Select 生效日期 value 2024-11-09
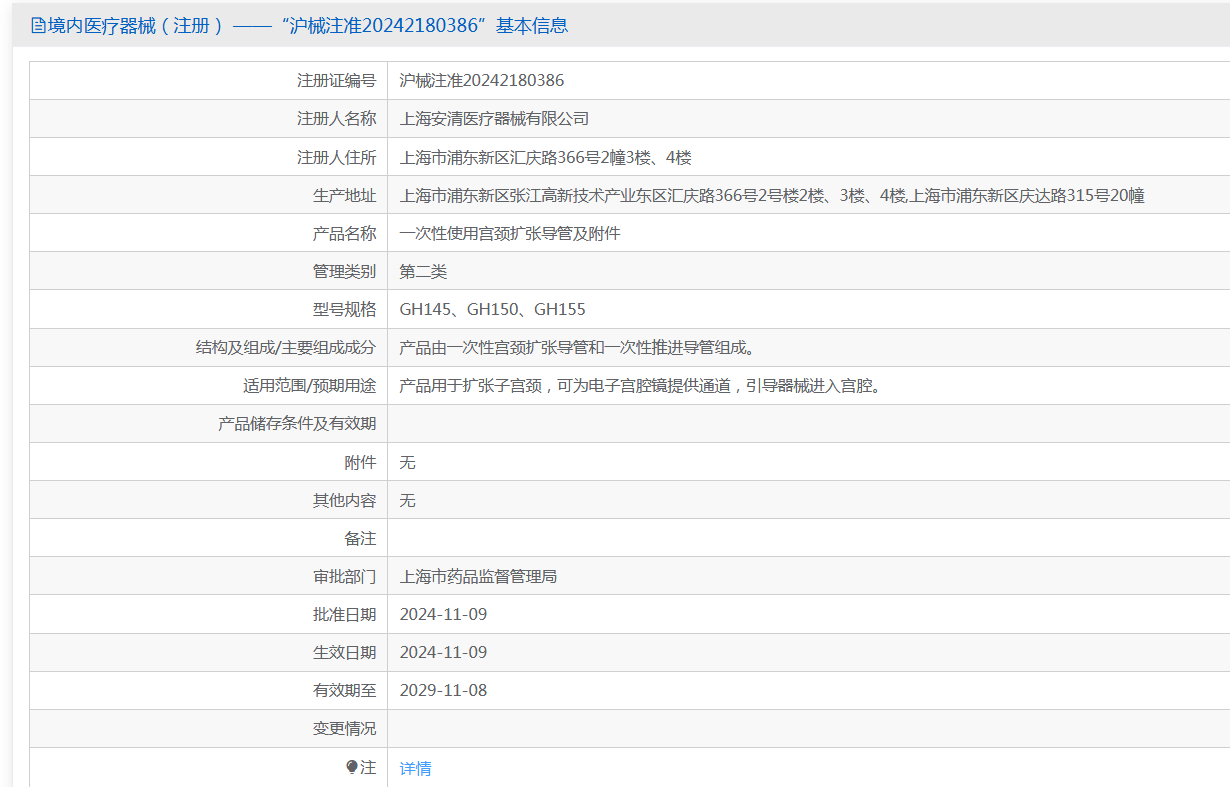The height and width of the screenshot is (787, 1230). (444, 652)
